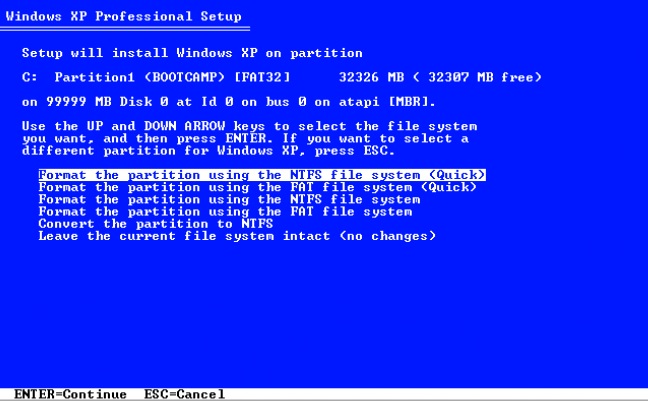Screen dimensions: 648x401
Task: Select Leave the current file system intact
Action: (x=237, y=236)
